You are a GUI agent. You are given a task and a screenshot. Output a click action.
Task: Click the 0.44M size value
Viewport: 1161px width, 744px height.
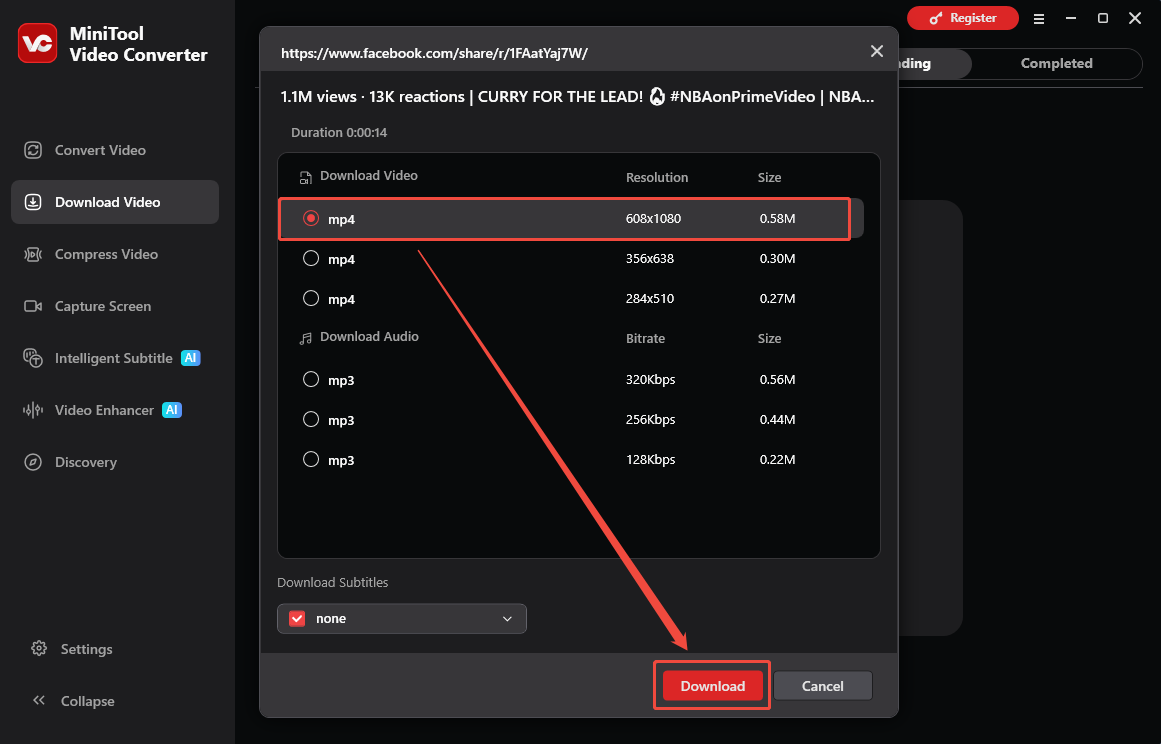tap(777, 419)
